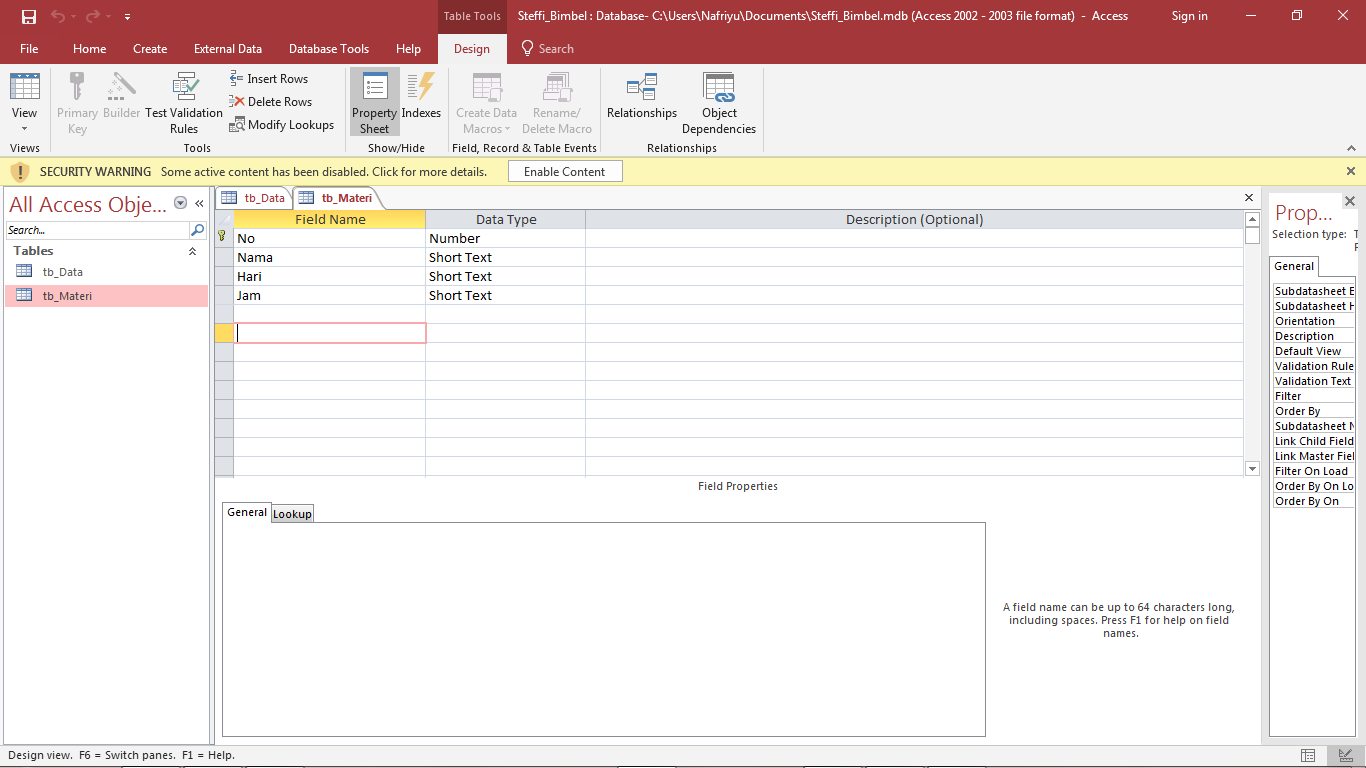Set Primary Key for the field
This screenshot has height=768, width=1366.
coord(77,104)
